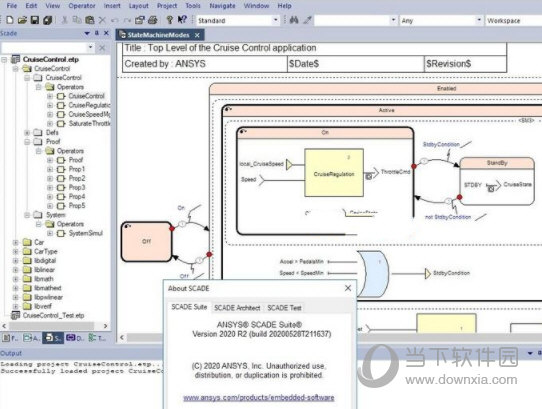This screenshot has width=542, height=409.
Task: Click the Cut scissors icon
Action: pos(64,20)
